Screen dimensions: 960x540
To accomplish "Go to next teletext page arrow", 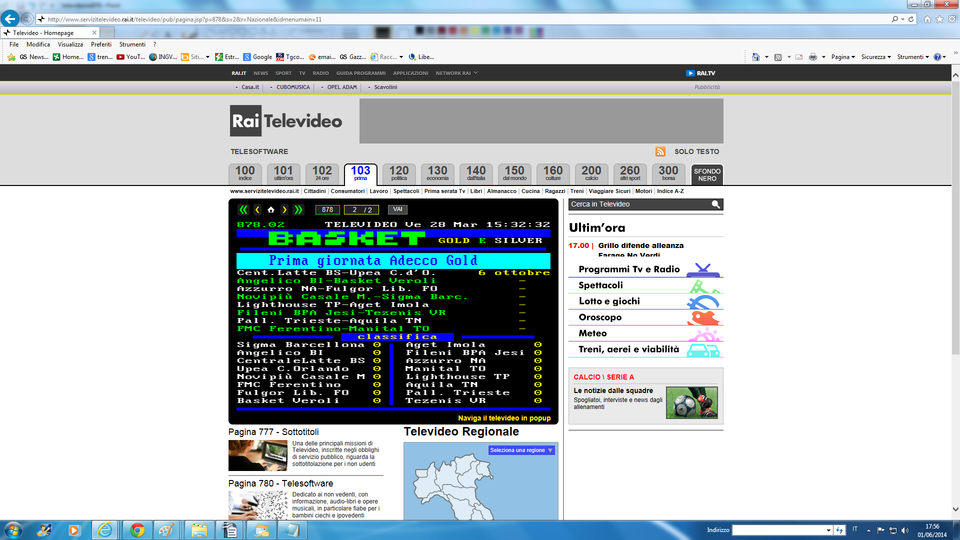I will click(285, 209).
